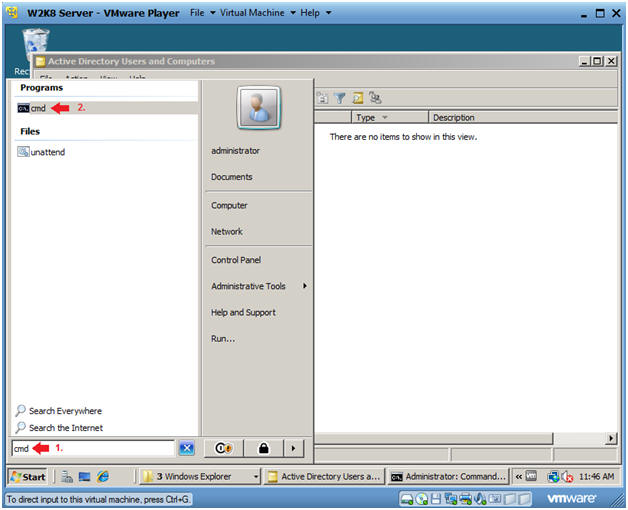The image size is (628, 510).
Task: Open Administrative Tools entry
Action: [x=248, y=286]
